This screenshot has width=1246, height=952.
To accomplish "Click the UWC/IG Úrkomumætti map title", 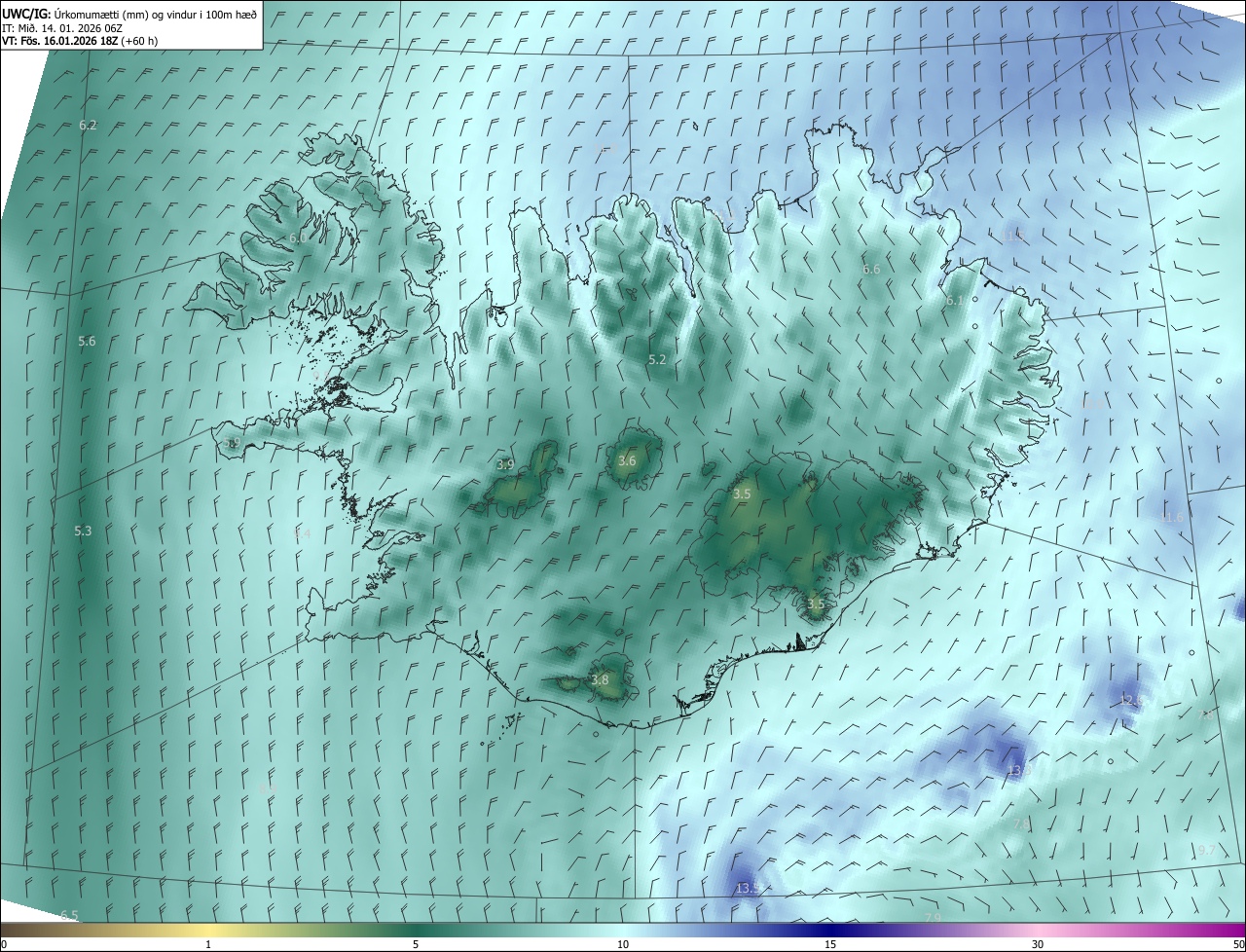I will [129, 13].
